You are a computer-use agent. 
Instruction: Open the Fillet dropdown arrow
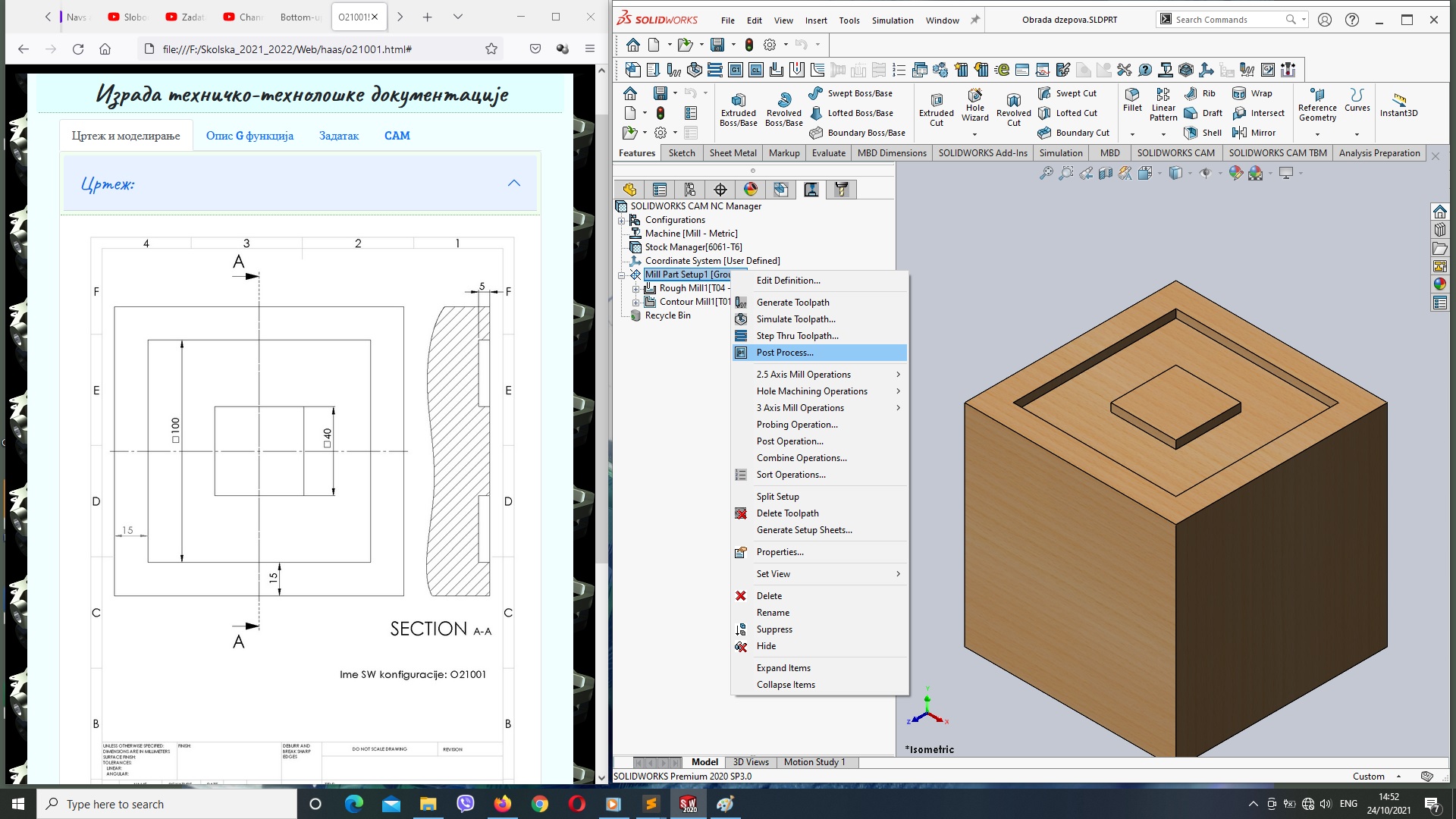click(x=1132, y=134)
